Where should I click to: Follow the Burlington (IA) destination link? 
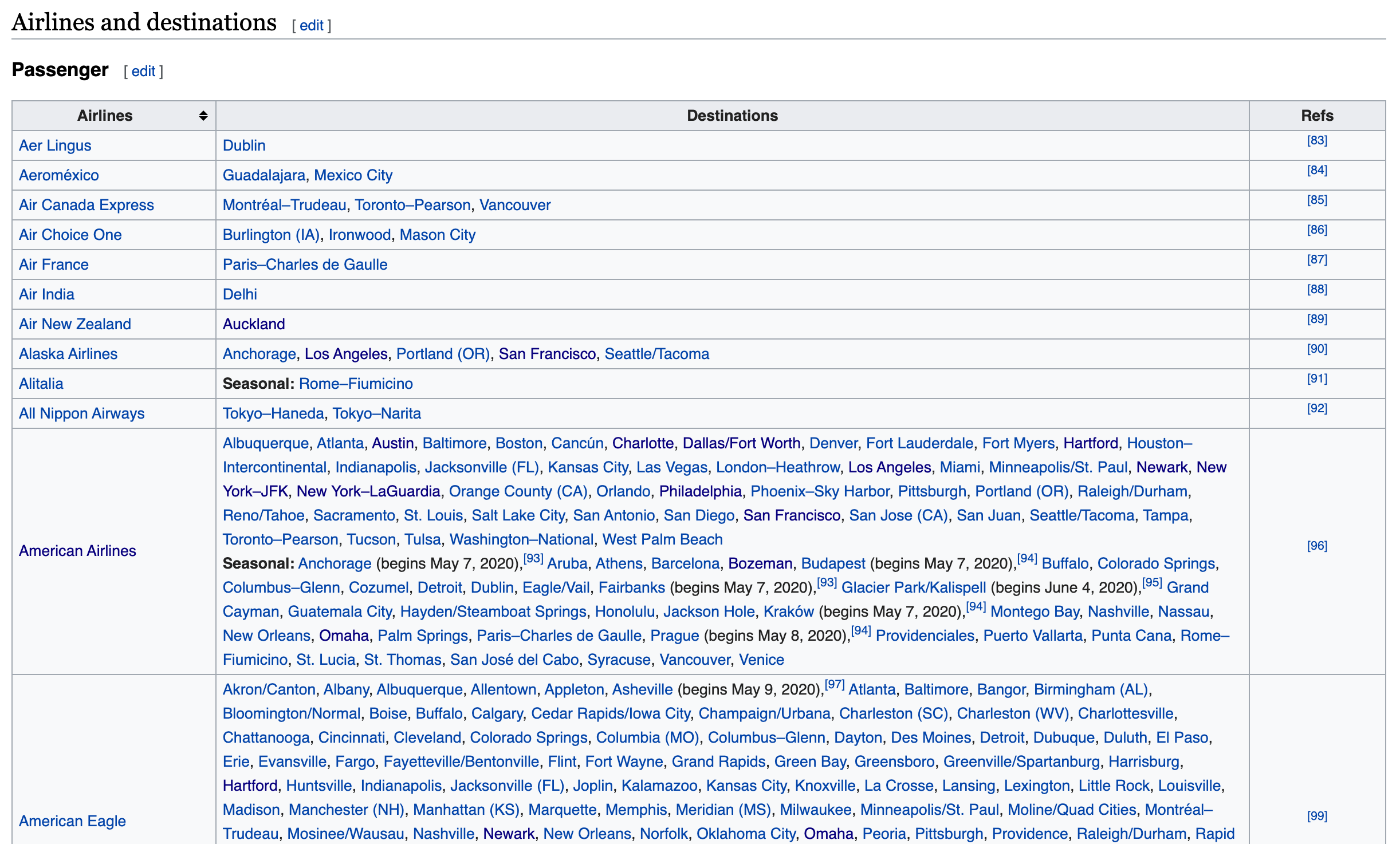pyautogui.click(x=272, y=235)
